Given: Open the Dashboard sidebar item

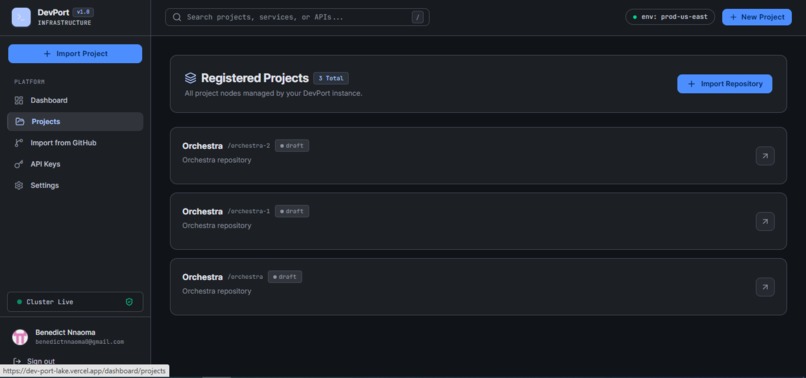Looking at the screenshot, I should tap(75, 100).
